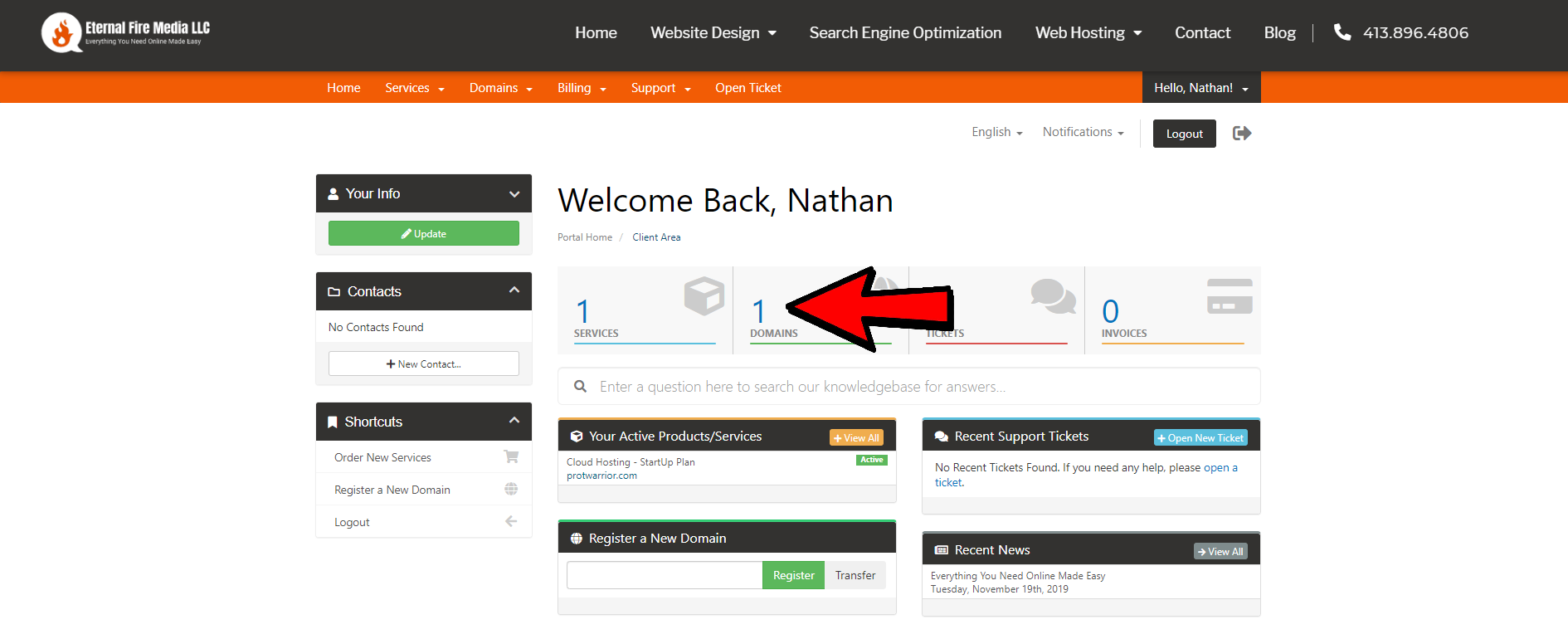Open the English language dropdown

point(997,132)
